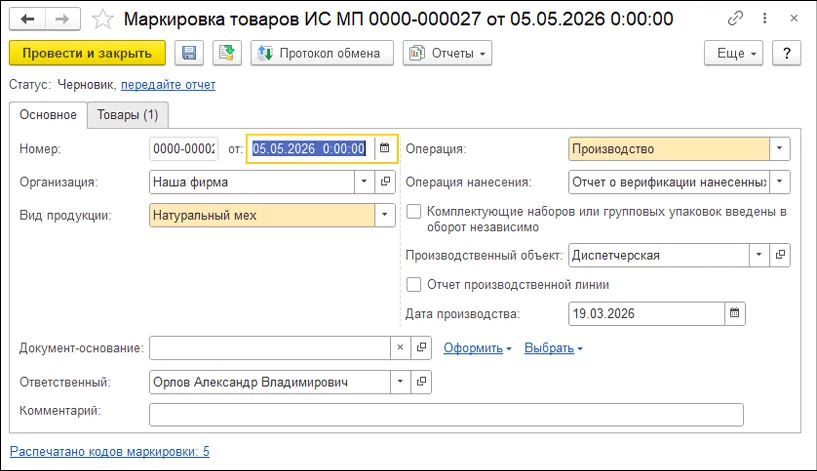Go back with the left arrow button
Image resolution: width=817 pixels, height=471 pixels.
click(x=27, y=19)
